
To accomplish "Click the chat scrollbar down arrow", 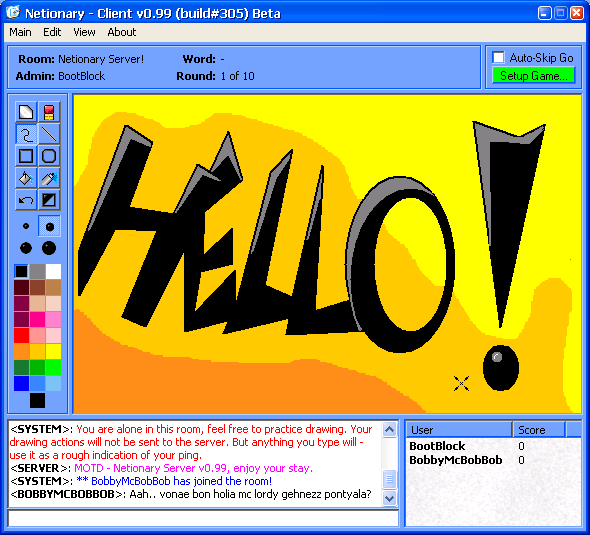I will tap(389, 498).
